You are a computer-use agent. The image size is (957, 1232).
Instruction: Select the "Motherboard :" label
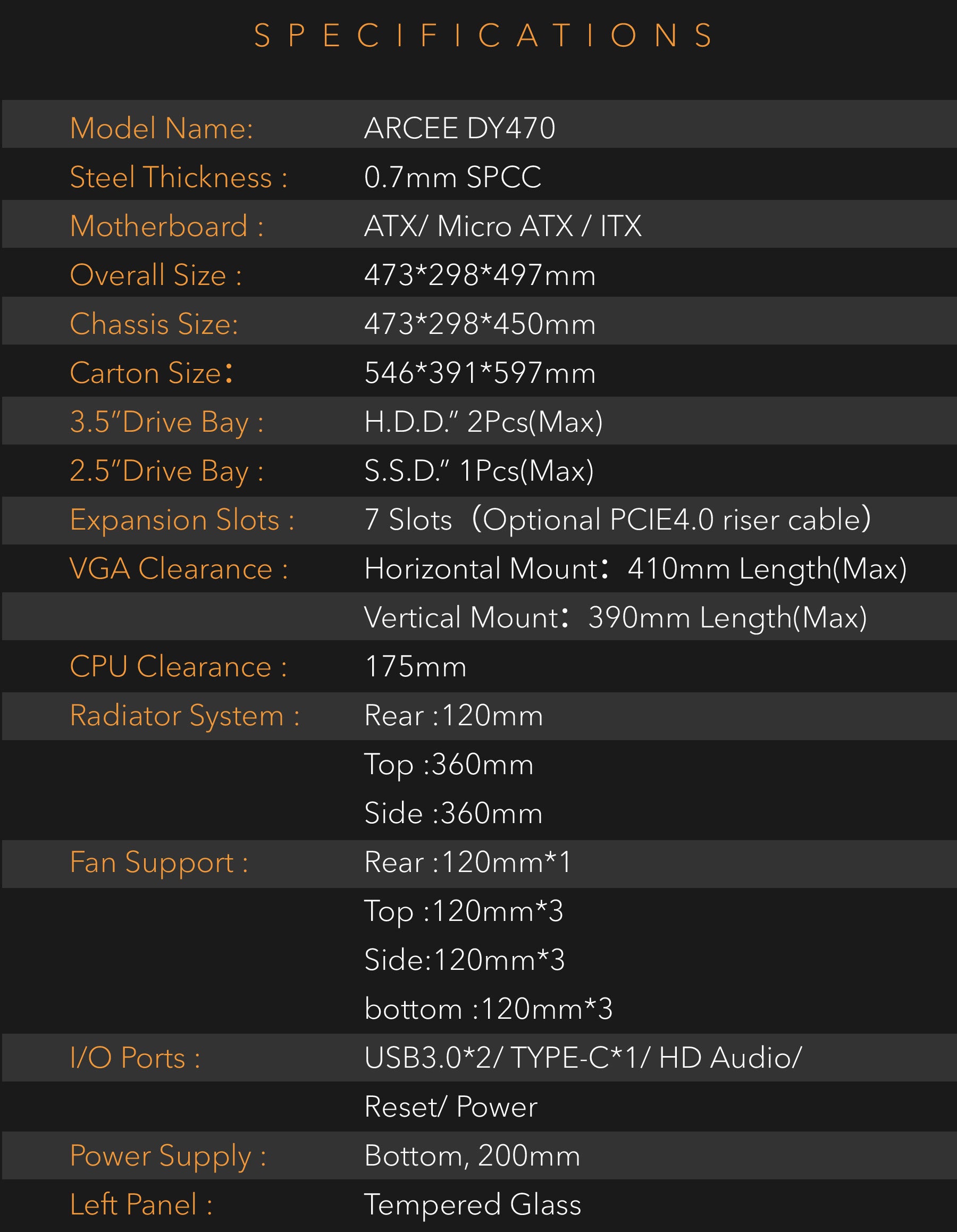click(167, 226)
